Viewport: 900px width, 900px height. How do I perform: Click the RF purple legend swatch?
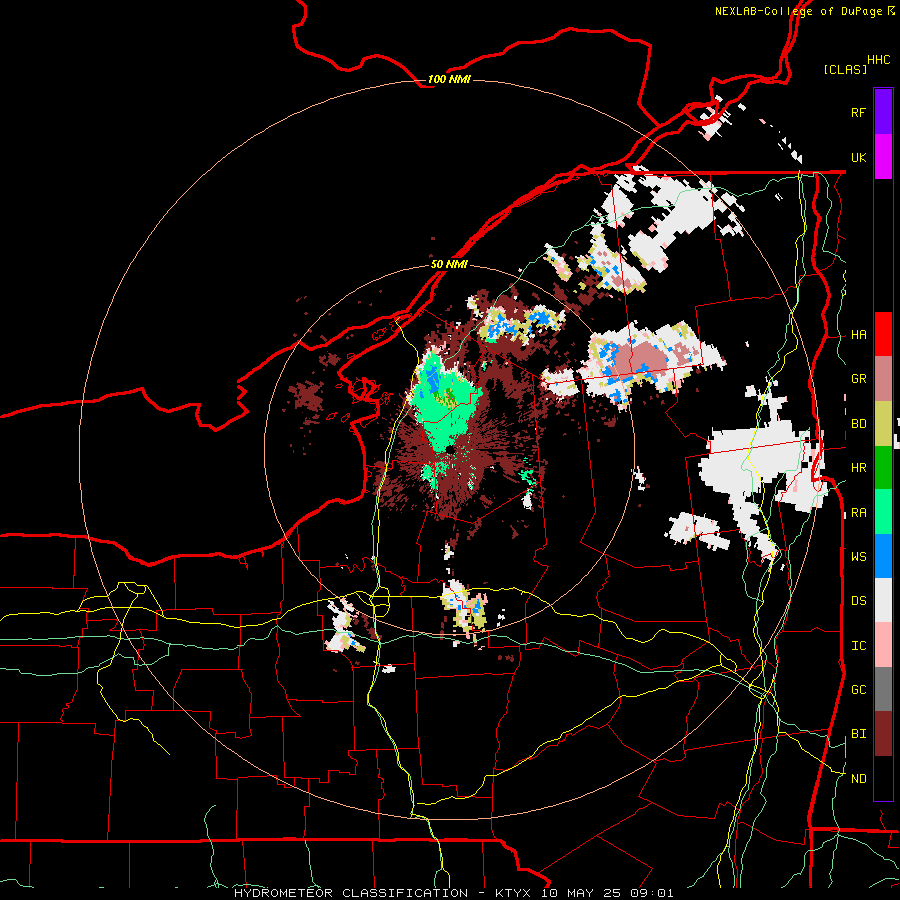883,111
